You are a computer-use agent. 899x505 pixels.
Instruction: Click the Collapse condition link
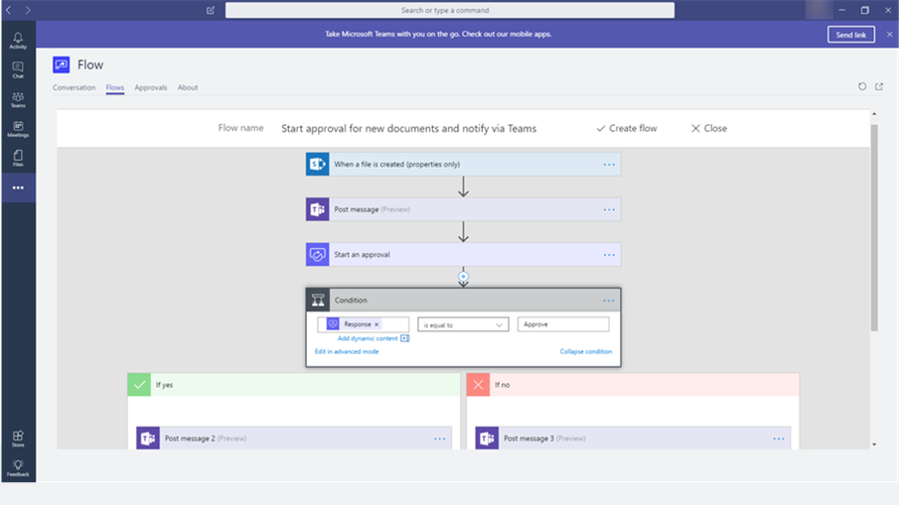pos(585,352)
